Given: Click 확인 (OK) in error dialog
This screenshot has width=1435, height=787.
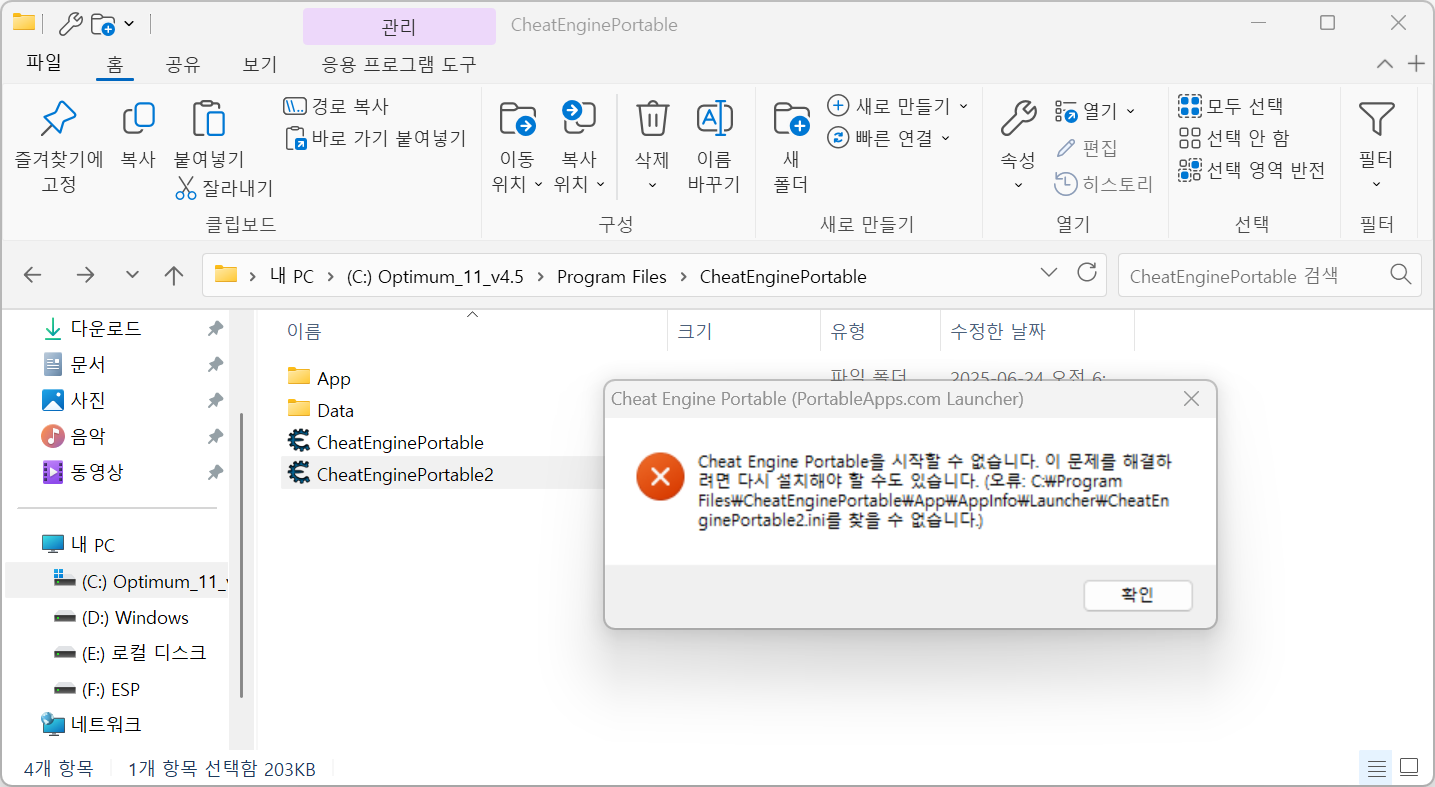Looking at the screenshot, I should (1138, 595).
